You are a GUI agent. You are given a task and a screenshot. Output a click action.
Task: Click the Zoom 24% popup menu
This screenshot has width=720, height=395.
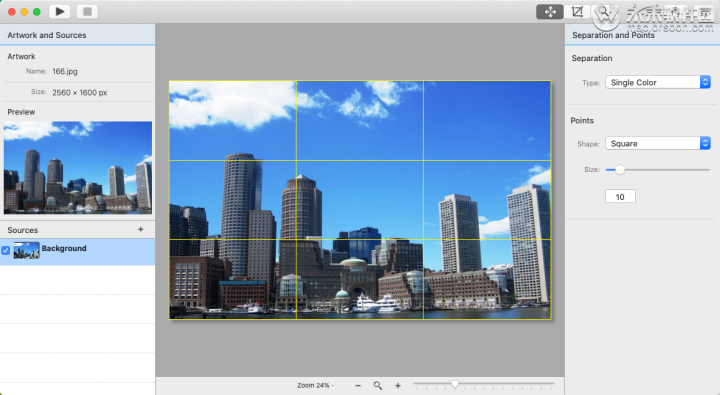click(315, 385)
